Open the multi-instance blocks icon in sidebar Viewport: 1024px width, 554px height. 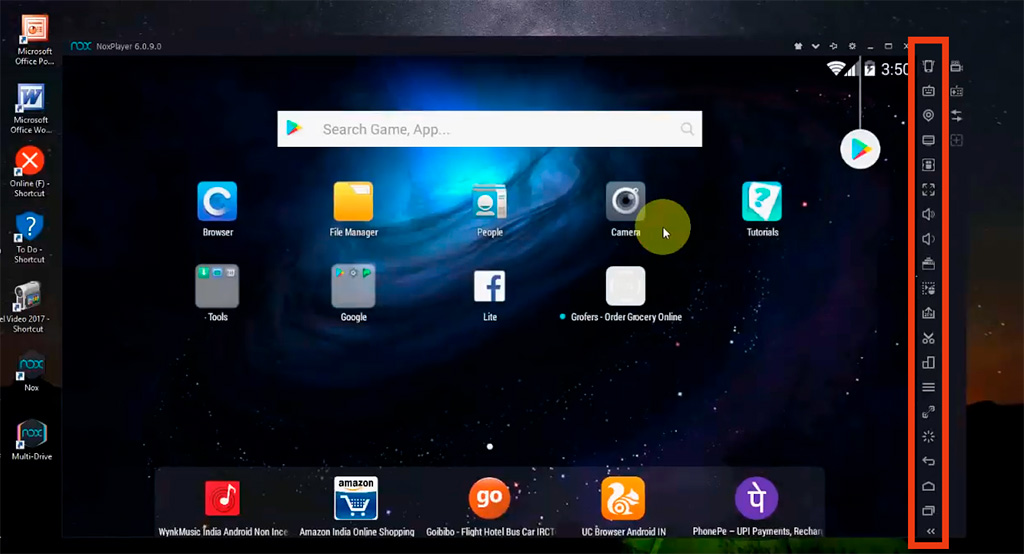(928, 363)
